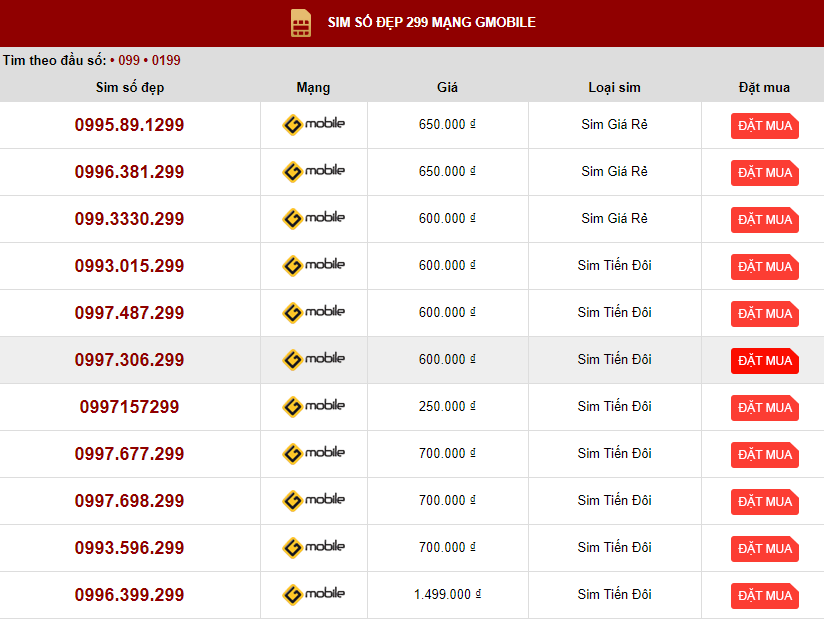This screenshot has width=824, height=619.
Task: Open SIM number 0997157299
Action: (129, 407)
